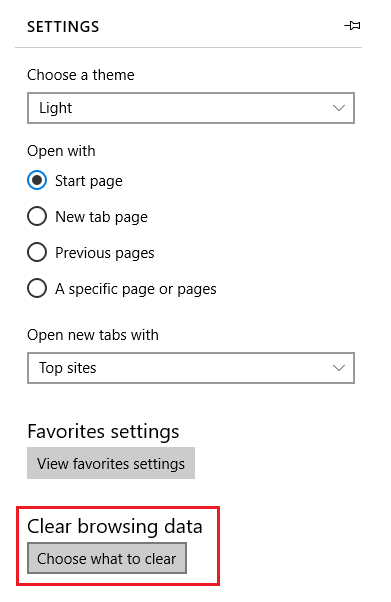Click the Clear browsing data heading
Screen dimensions: 391x602
(114, 526)
